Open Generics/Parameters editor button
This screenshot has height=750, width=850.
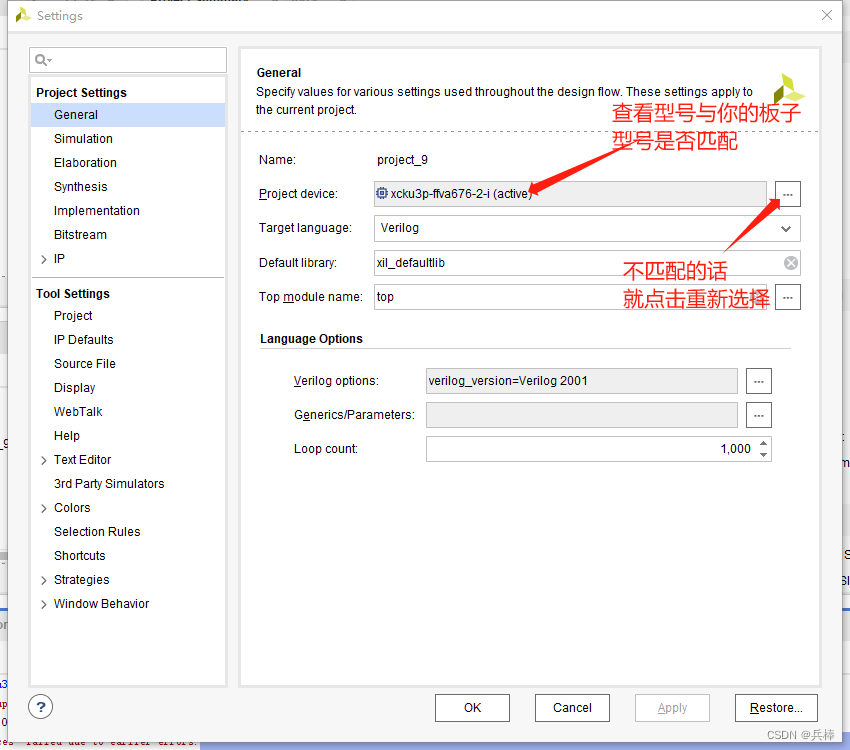tap(758, 415)
